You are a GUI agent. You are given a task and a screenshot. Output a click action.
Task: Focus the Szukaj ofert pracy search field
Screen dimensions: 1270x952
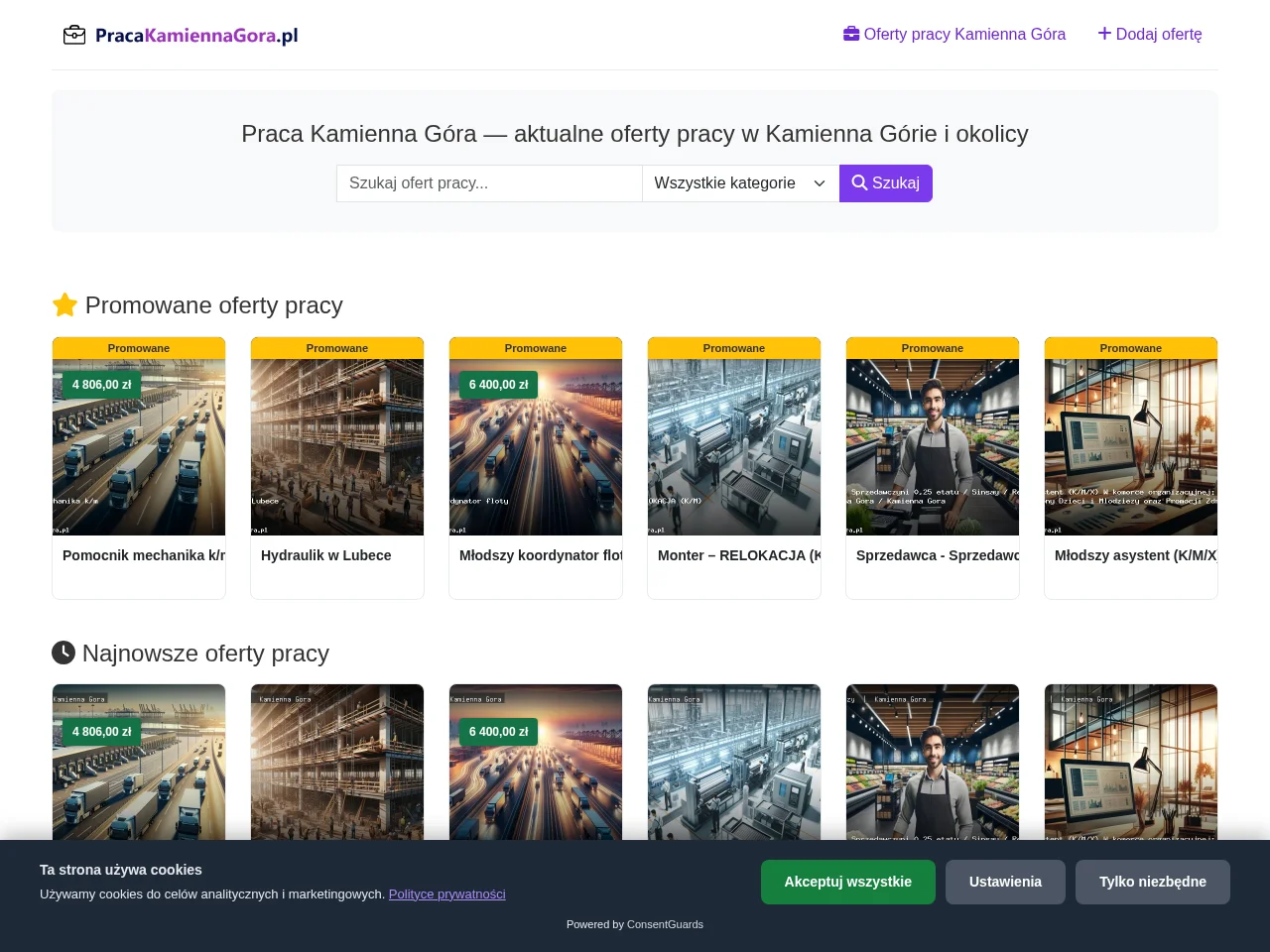489,183
